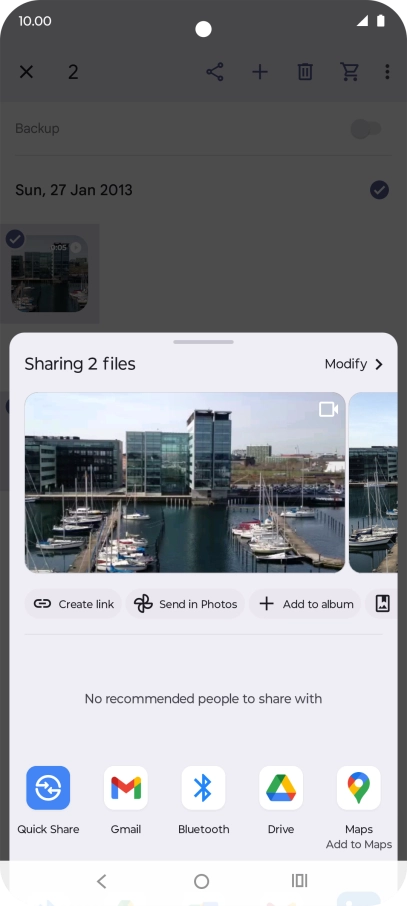Tap the share icon in top toolbar
Screen dimensions: 407x906
tap(214, 72)
